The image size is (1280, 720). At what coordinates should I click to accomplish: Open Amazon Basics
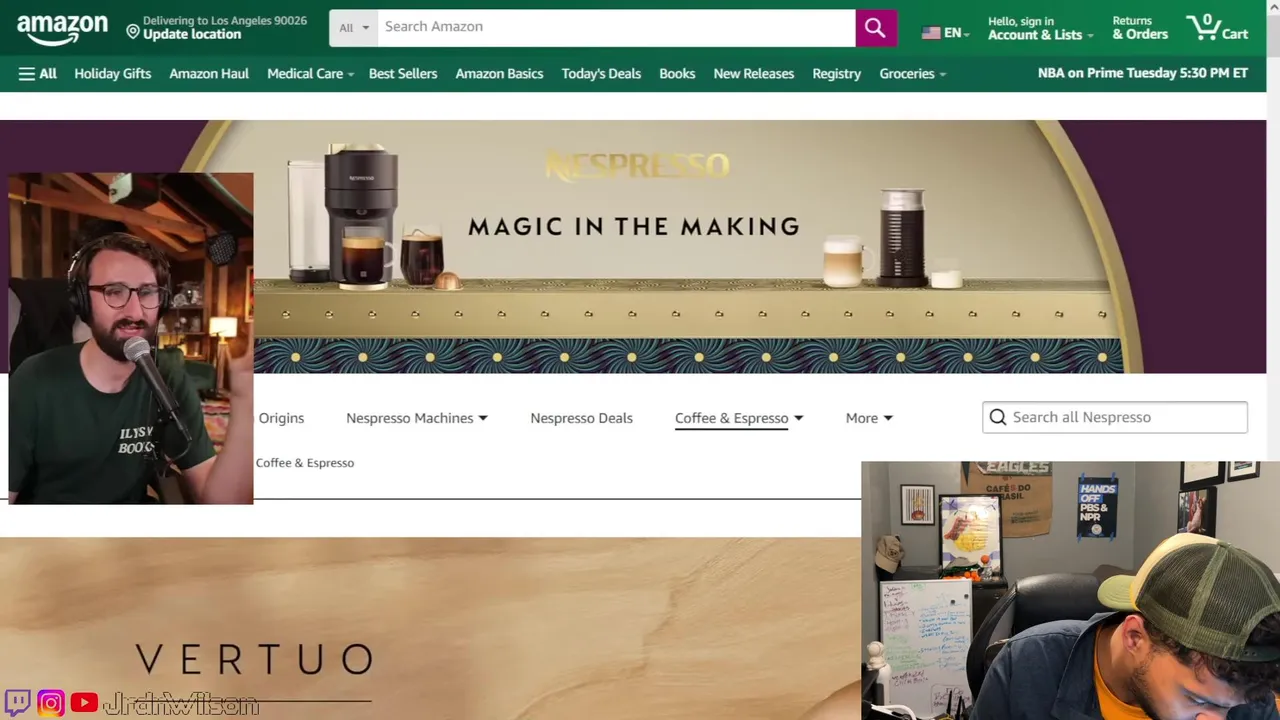click(499, 74)
